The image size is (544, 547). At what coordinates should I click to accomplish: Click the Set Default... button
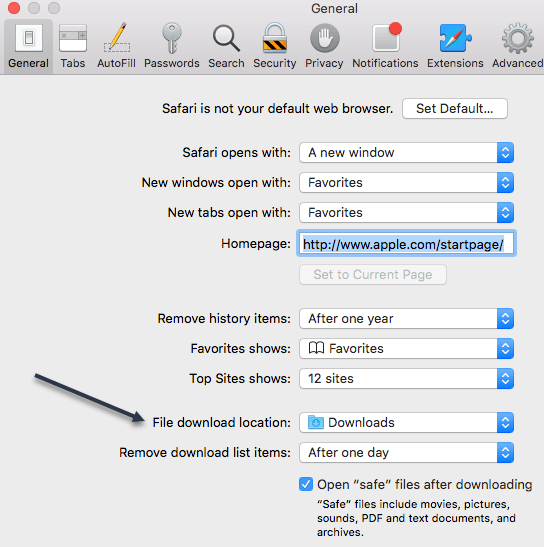coord(455,108)
